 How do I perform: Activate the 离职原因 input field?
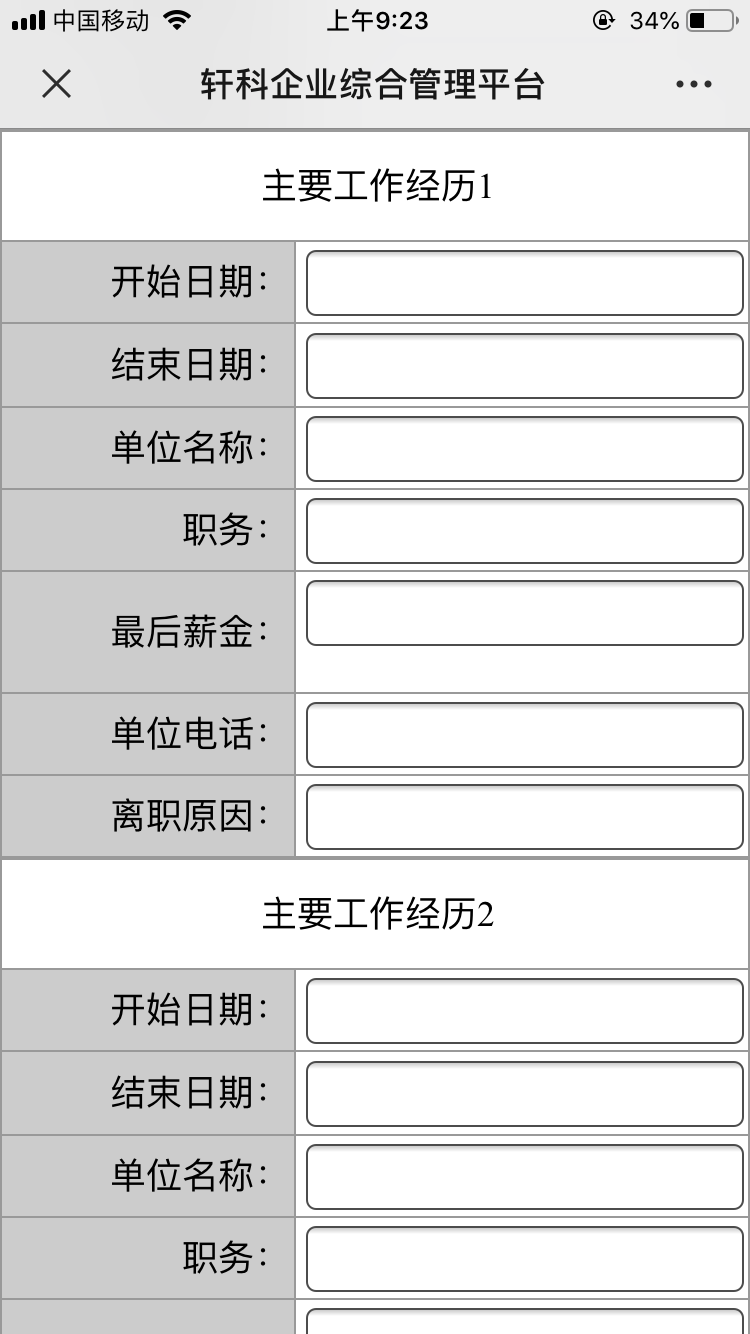525,817
